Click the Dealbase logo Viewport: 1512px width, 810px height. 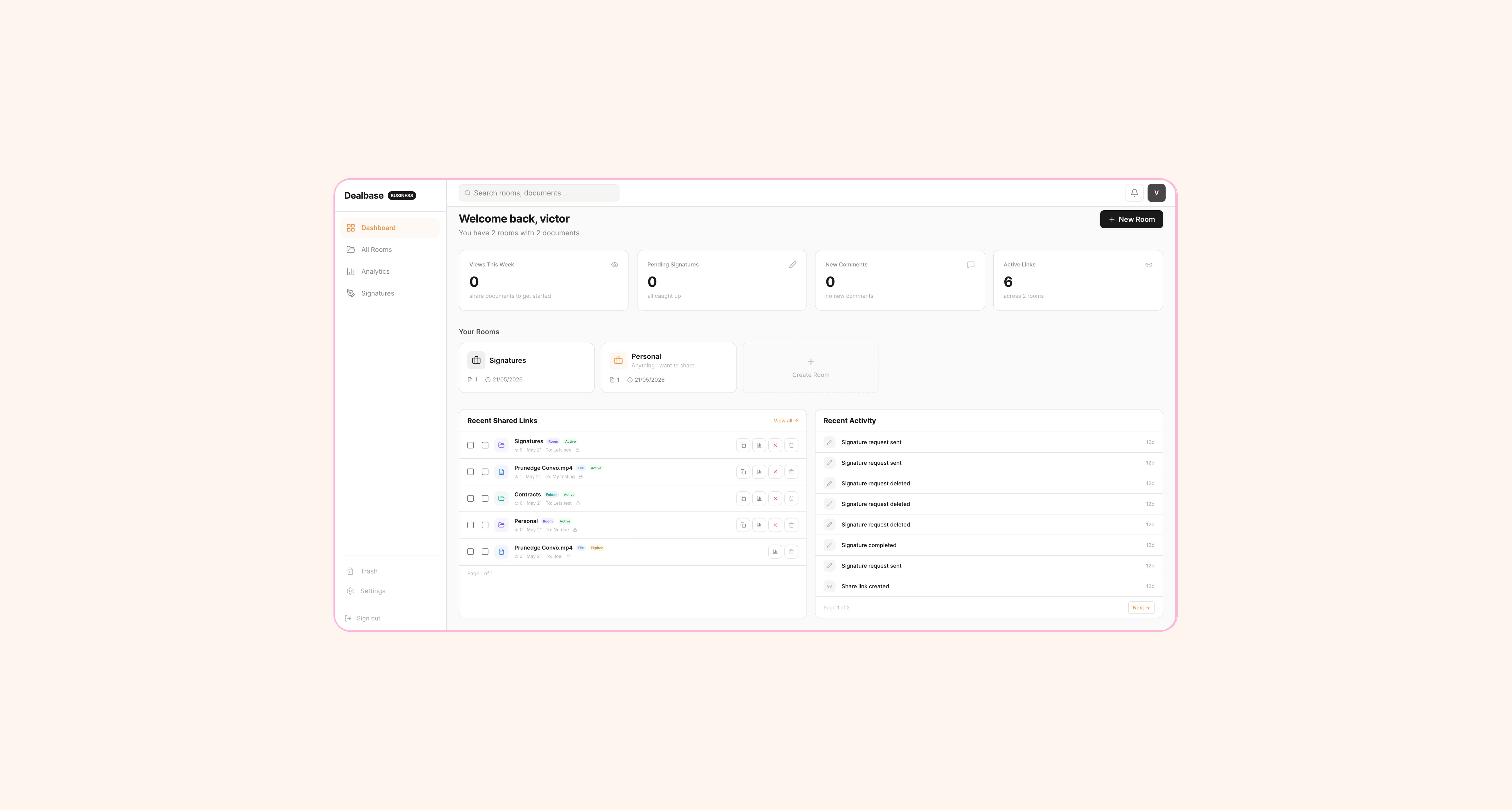pyautogui.click(x=364, y=196)
